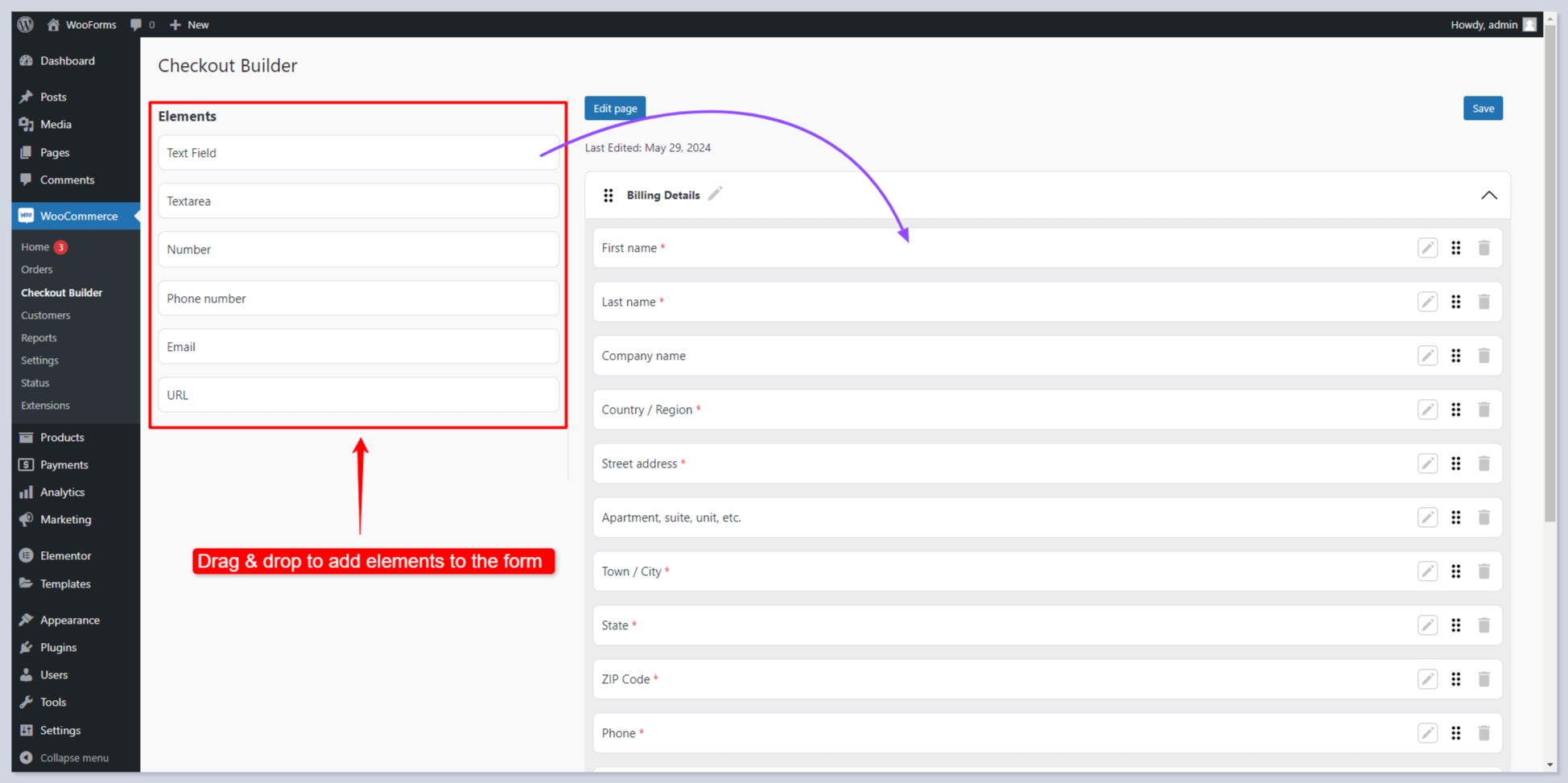Delete the Phone field
The height and width of the screenshot is (783, 1568).
coord(1483,733)
